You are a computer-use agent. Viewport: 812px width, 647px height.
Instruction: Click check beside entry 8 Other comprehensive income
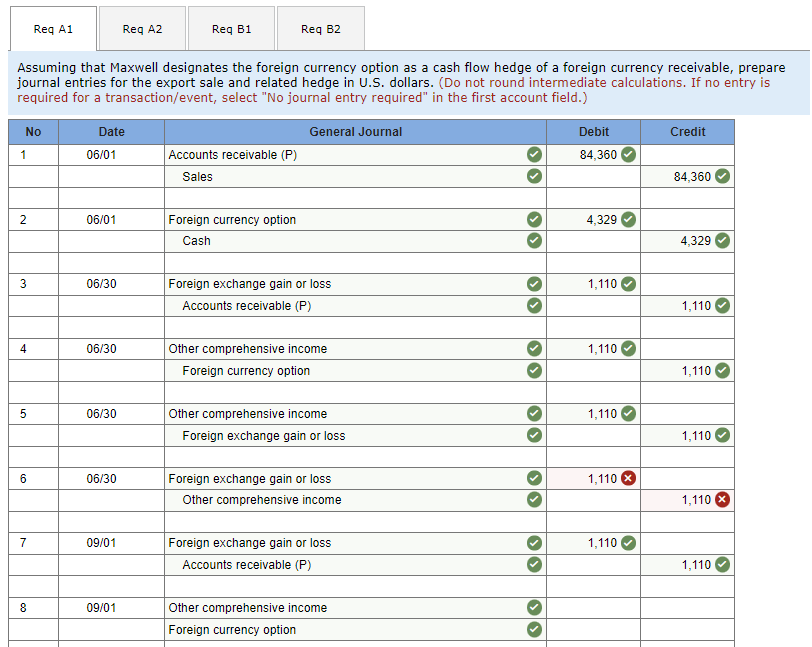coord(534,607)
